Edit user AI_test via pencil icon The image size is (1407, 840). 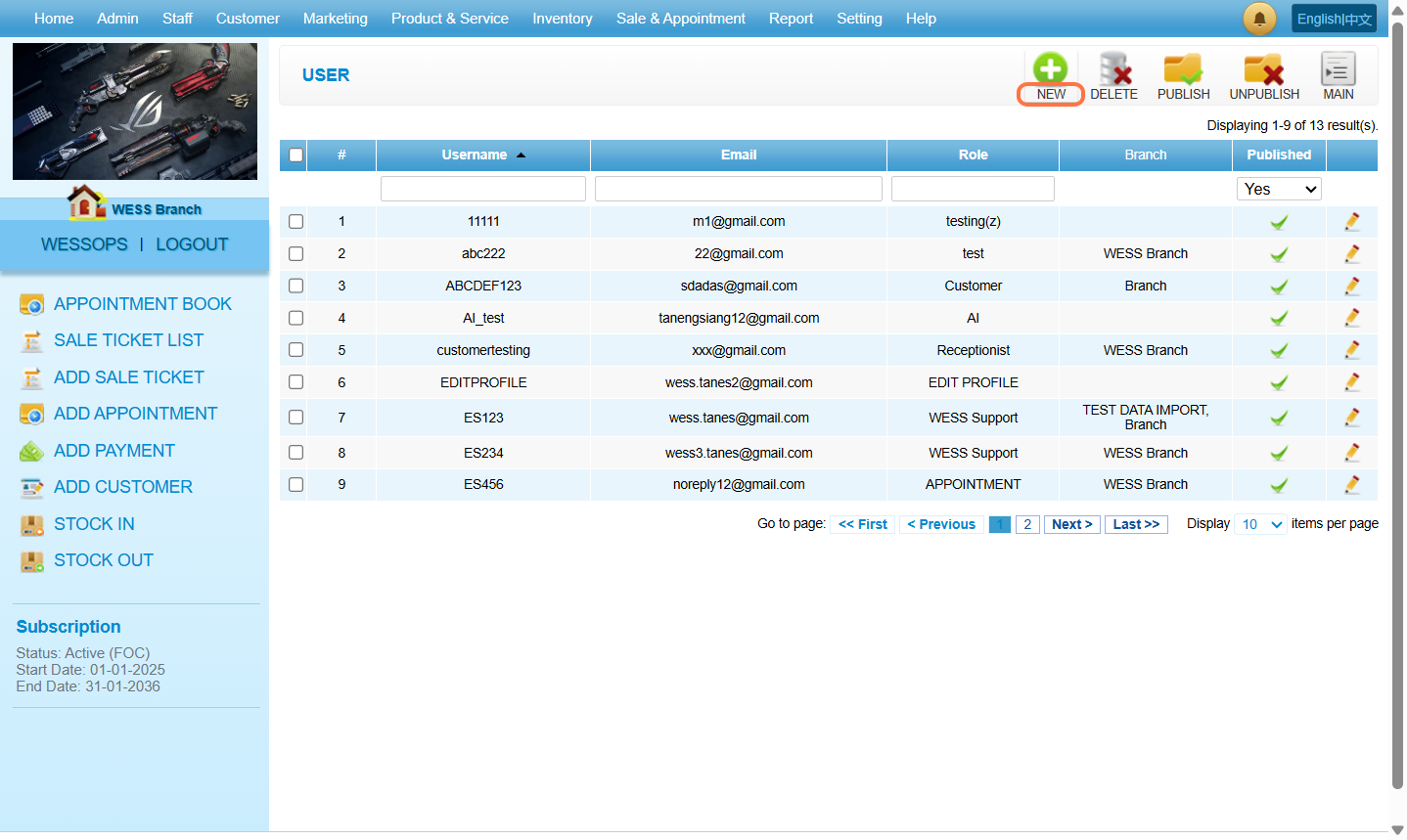click(1352, 318)
